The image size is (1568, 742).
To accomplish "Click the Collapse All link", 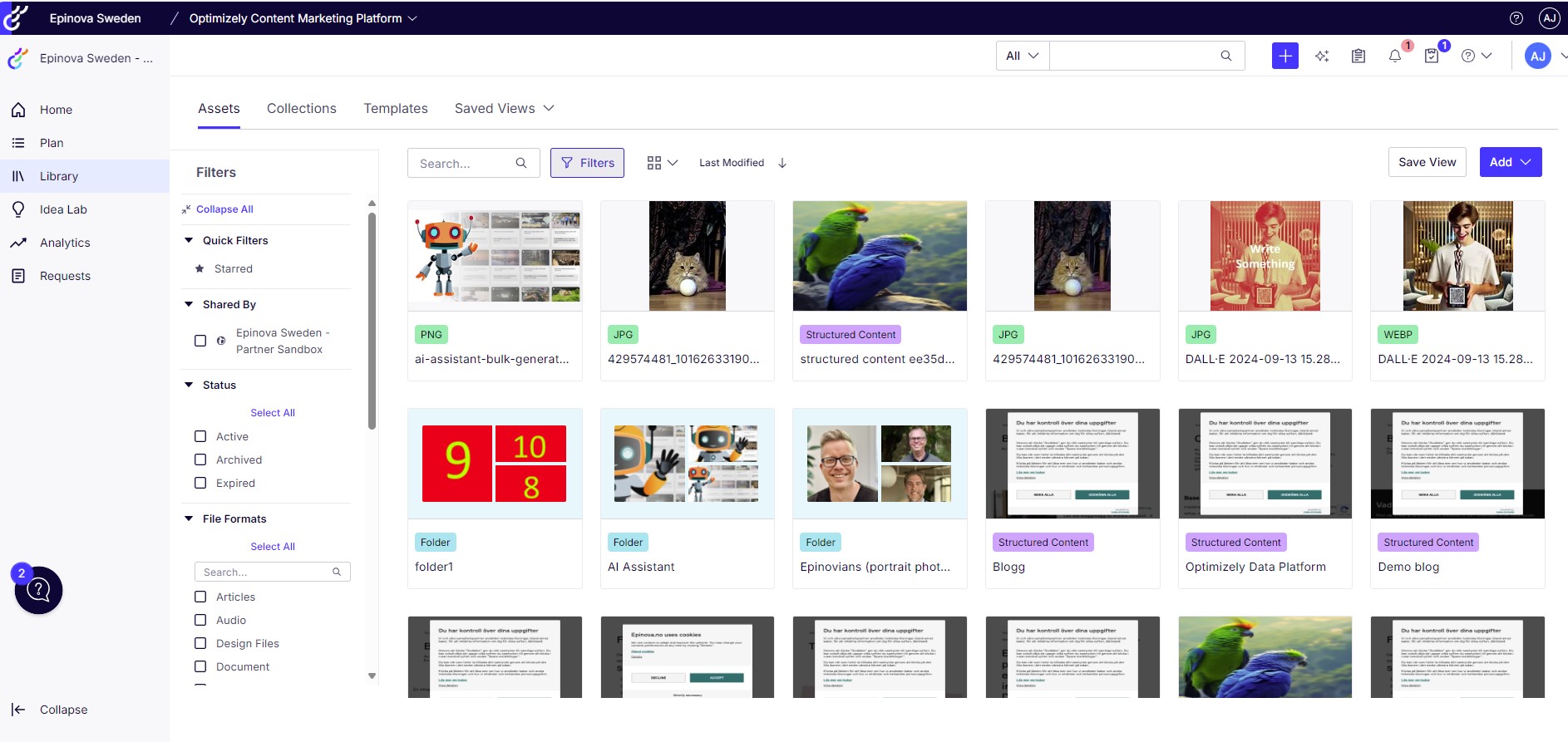I will click(x=224, y=209).
